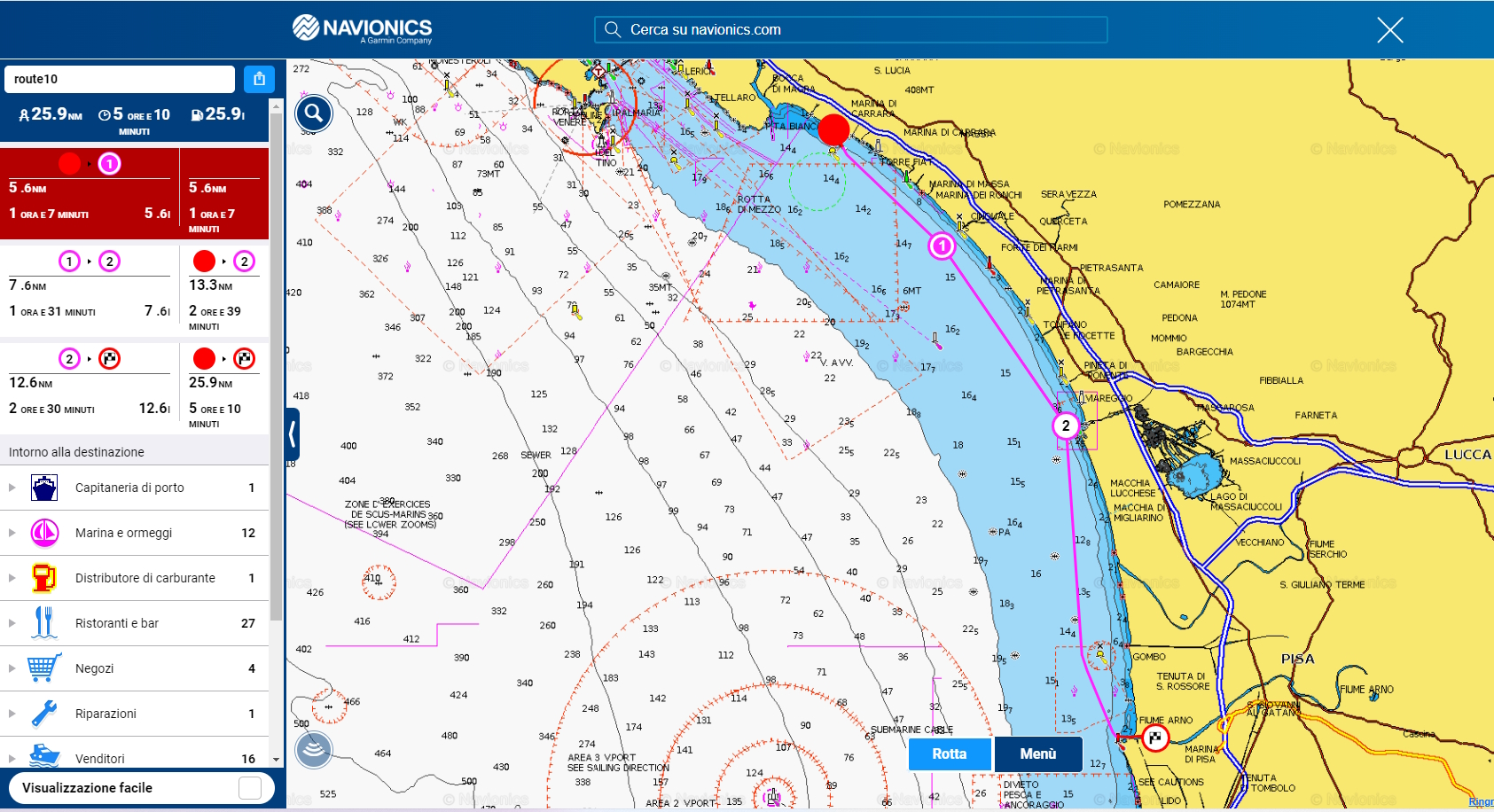
Task: Edit the route10 name field
Action: coord(120,79)
